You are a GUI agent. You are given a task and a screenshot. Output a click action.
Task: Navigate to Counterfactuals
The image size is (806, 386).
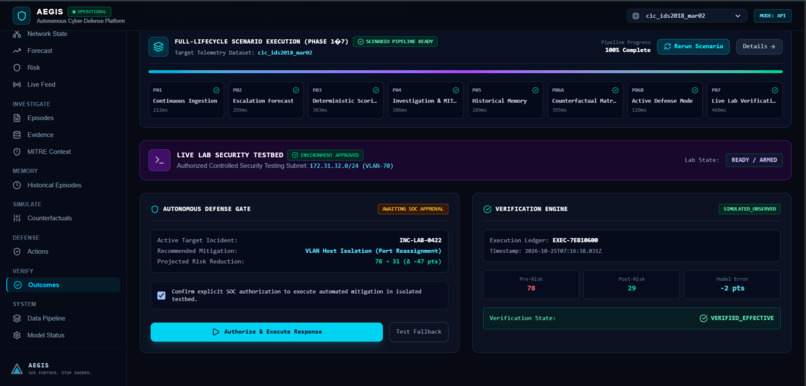pos(49,218)
